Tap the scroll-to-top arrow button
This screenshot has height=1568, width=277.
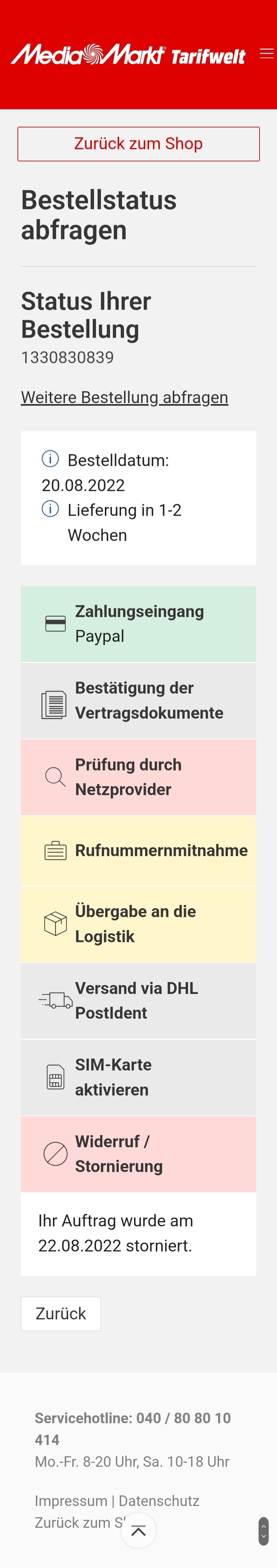click(138, 1530)
